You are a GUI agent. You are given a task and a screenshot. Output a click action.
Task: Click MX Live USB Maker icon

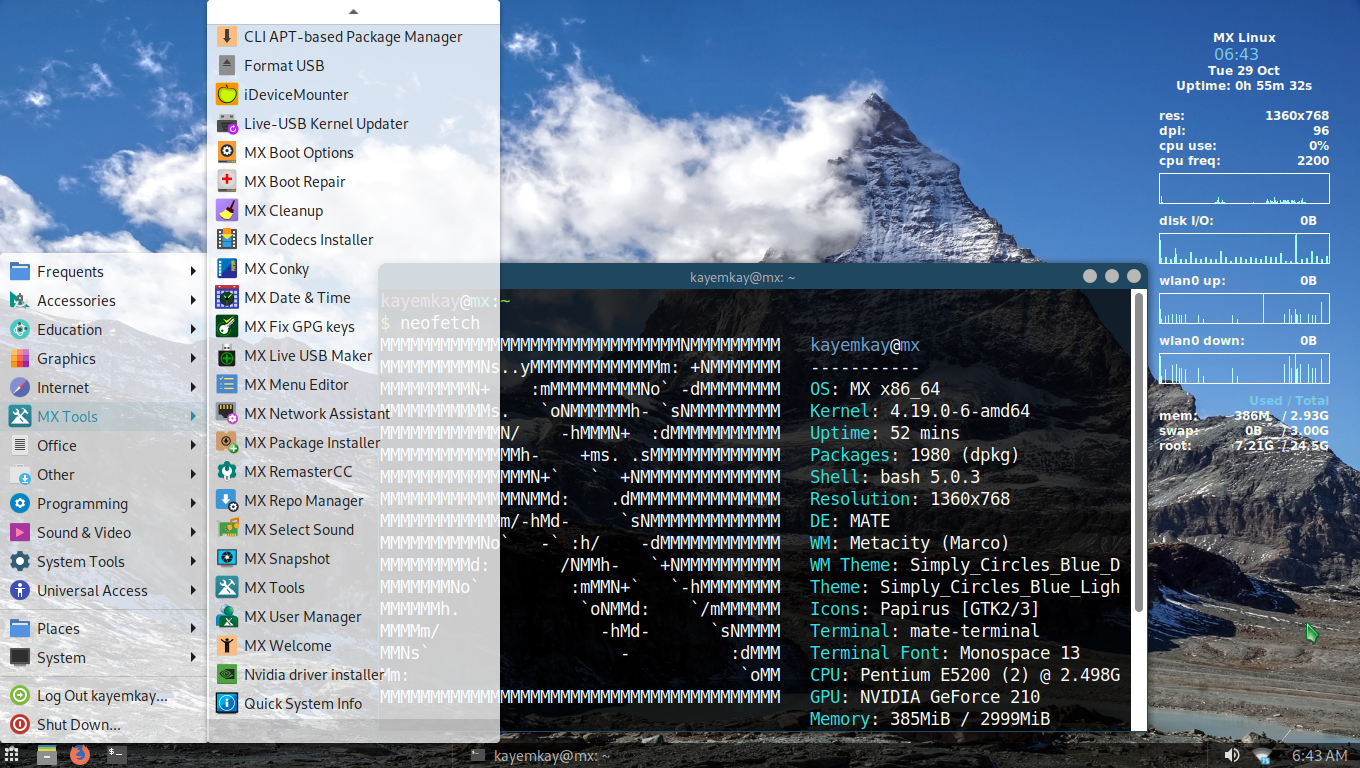227,356
